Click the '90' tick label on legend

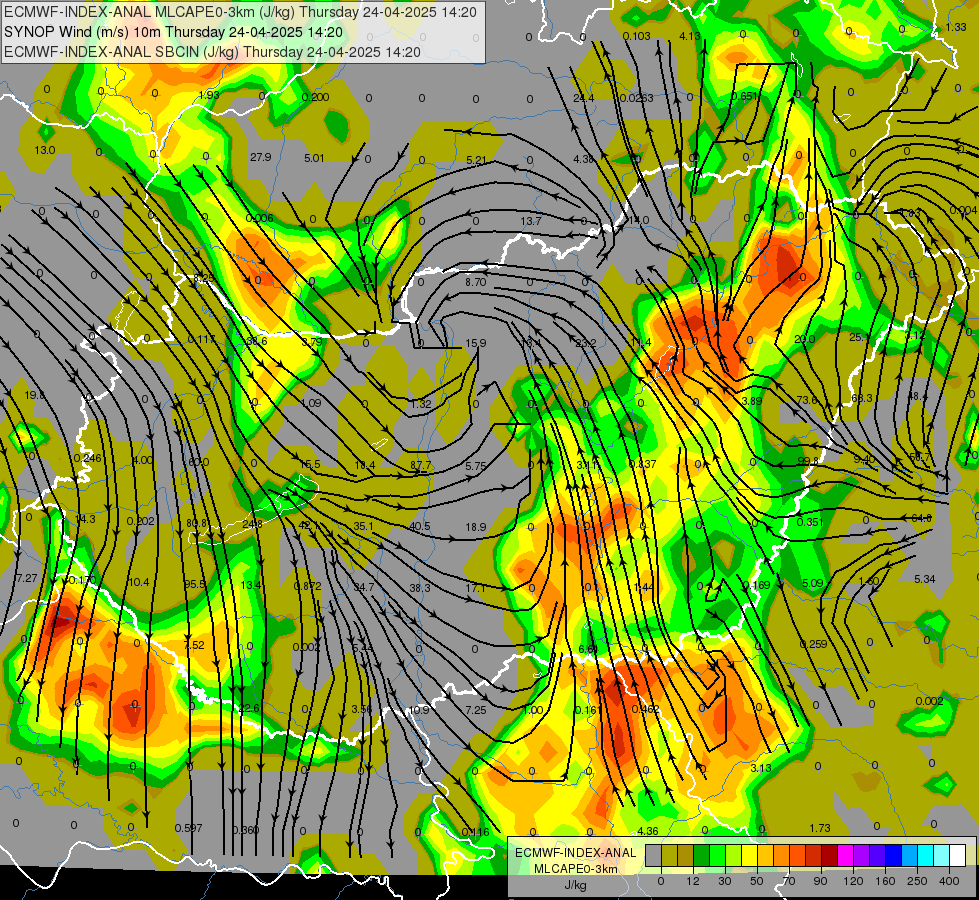[820, 881]
